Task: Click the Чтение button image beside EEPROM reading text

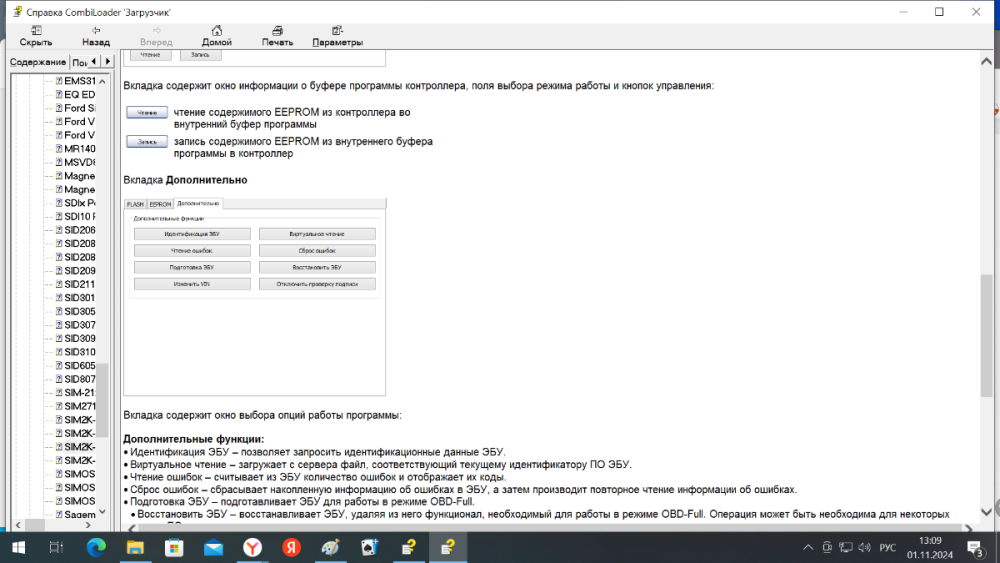Action: (147, 112)
